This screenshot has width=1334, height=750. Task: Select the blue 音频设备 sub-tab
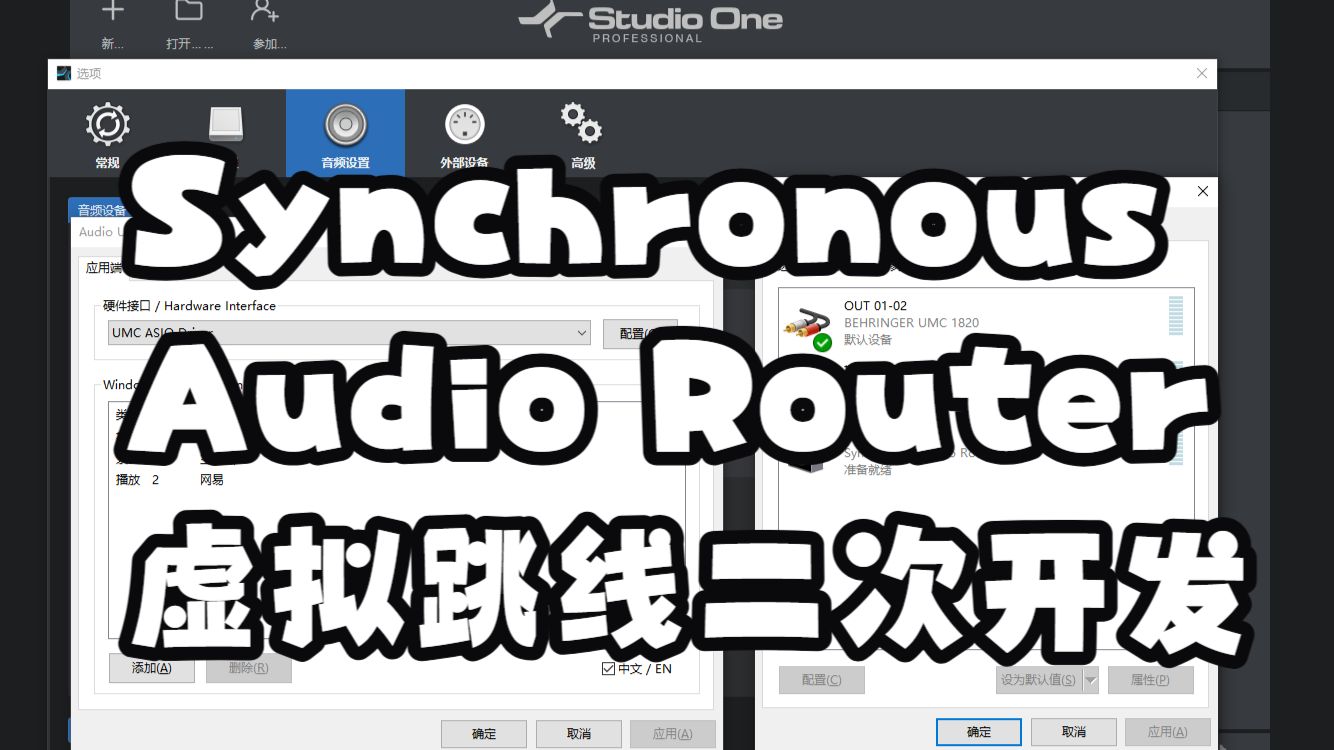[102, 210]
